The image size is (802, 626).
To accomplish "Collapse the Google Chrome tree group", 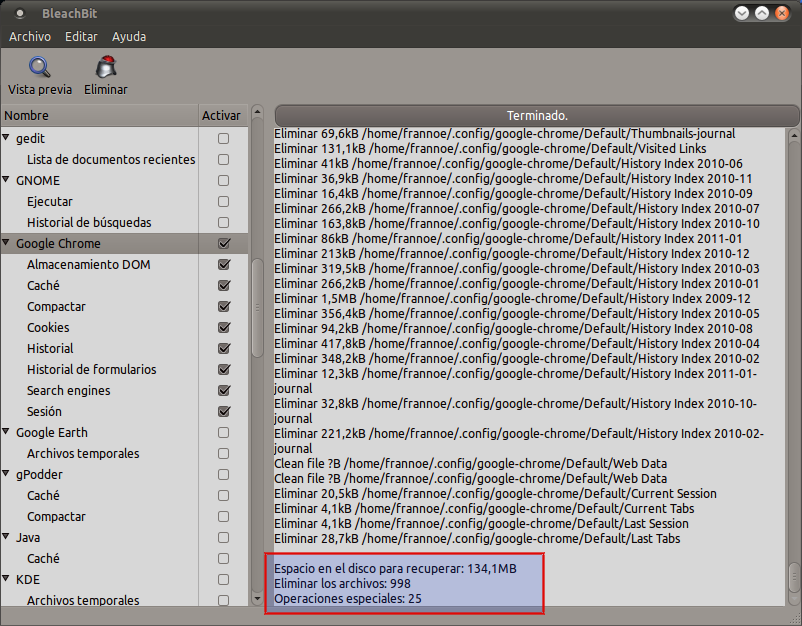I will [7, 242].
